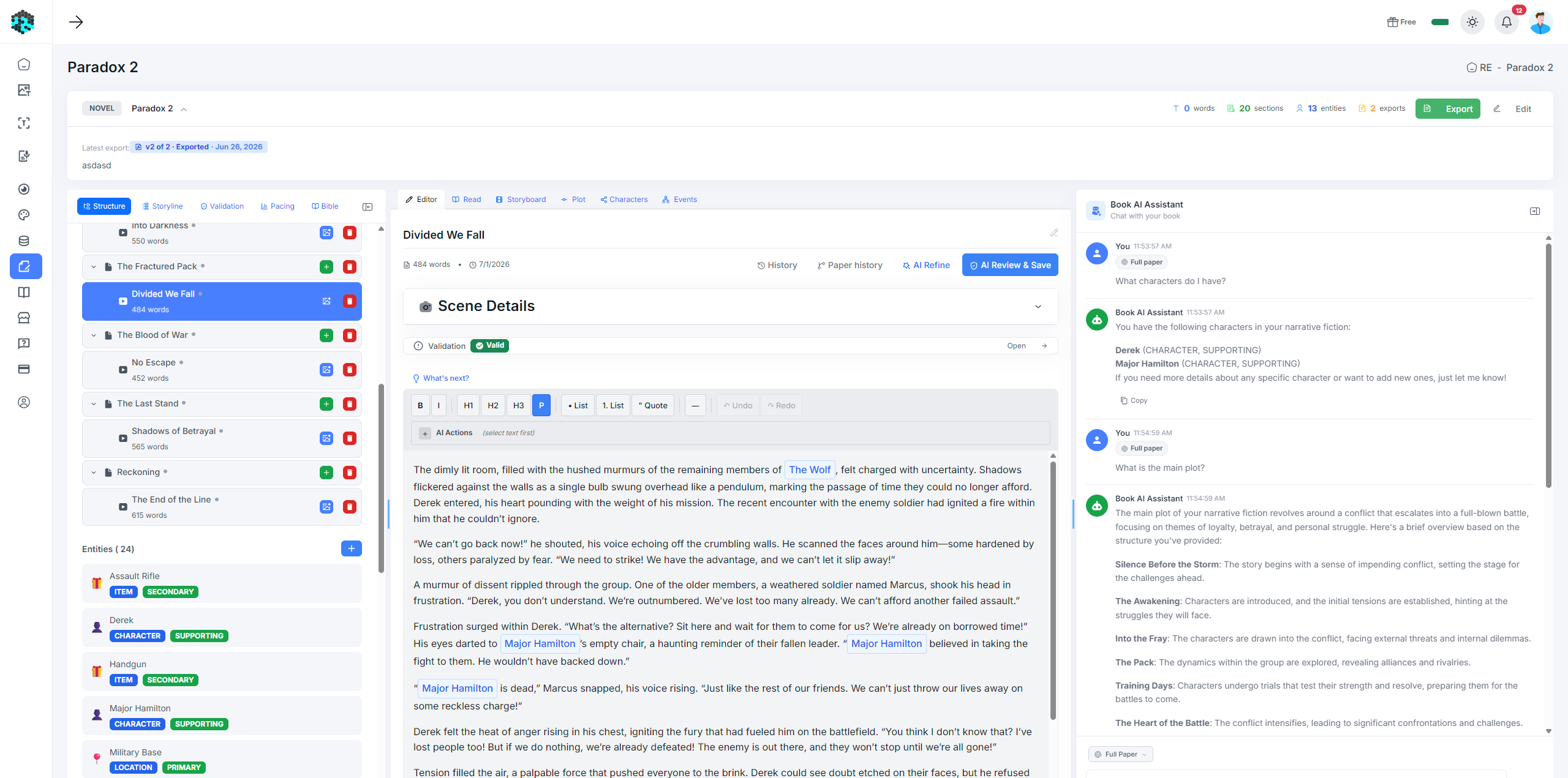This screenshot has height=778, width=1568.
Task: Click The Wolf entity tag in text
Action: click(x=810, y=470)
